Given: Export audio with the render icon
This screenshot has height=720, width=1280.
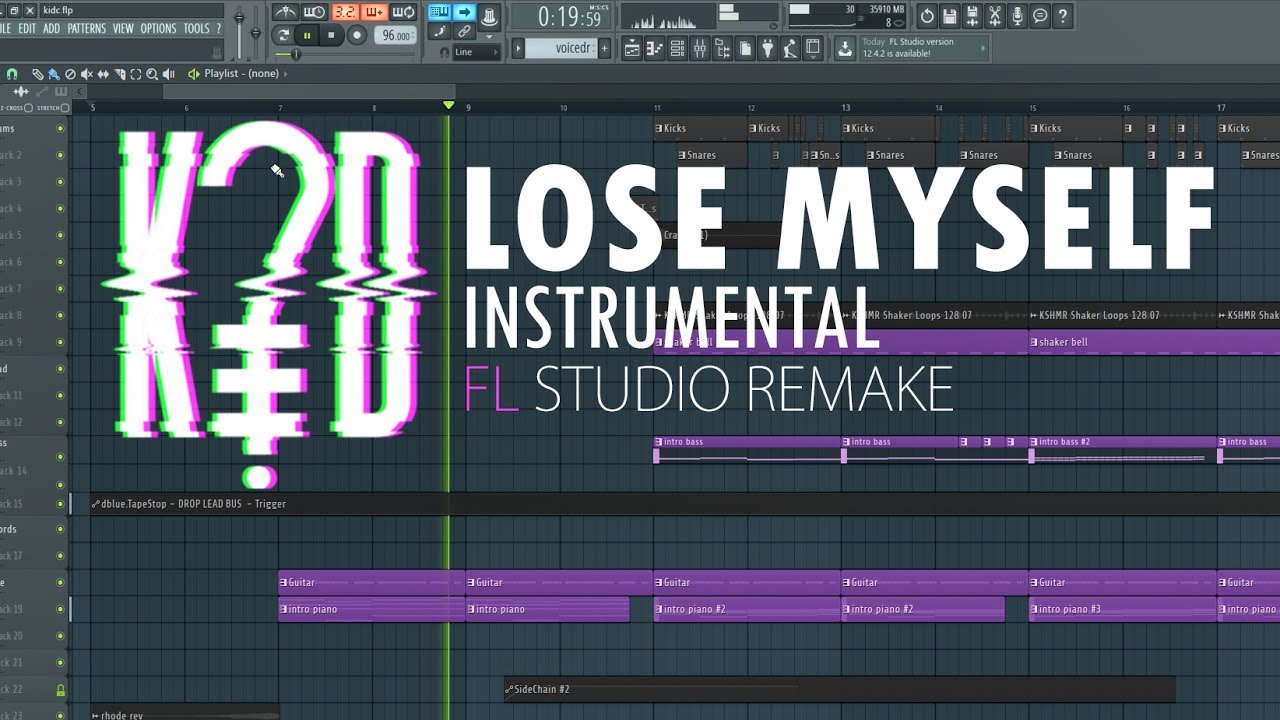Looking at the screenshot, I should coord(972,16).
